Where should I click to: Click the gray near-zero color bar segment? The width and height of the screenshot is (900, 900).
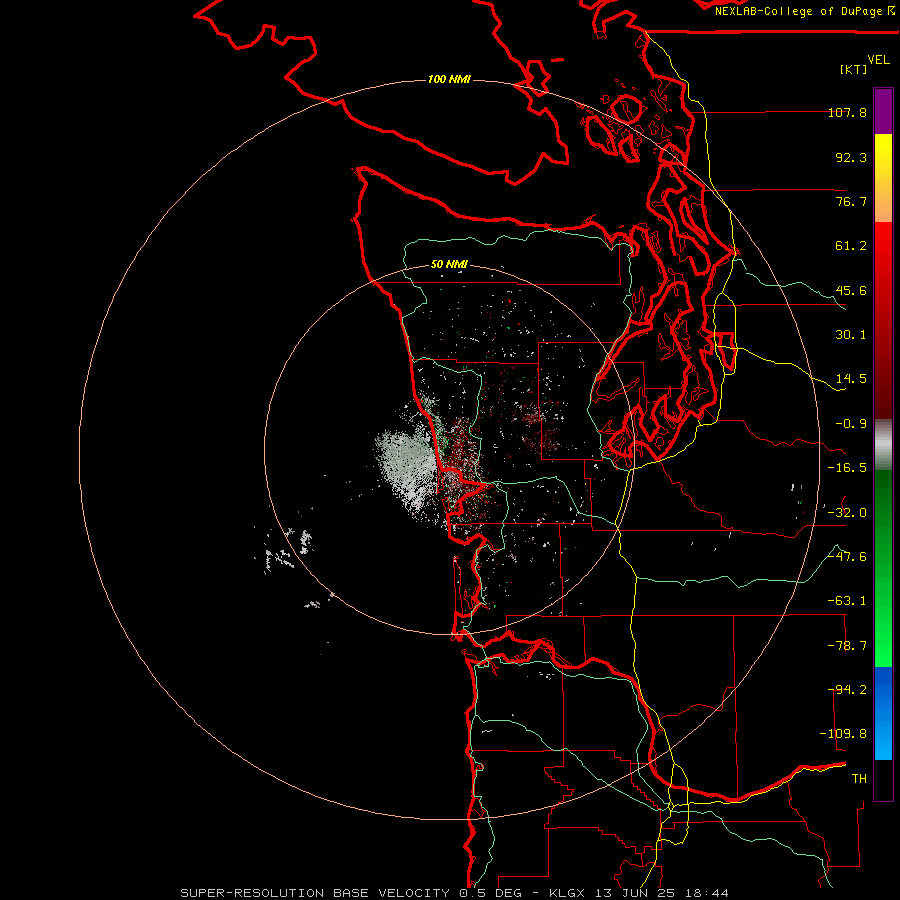click(x=883, y=445)
